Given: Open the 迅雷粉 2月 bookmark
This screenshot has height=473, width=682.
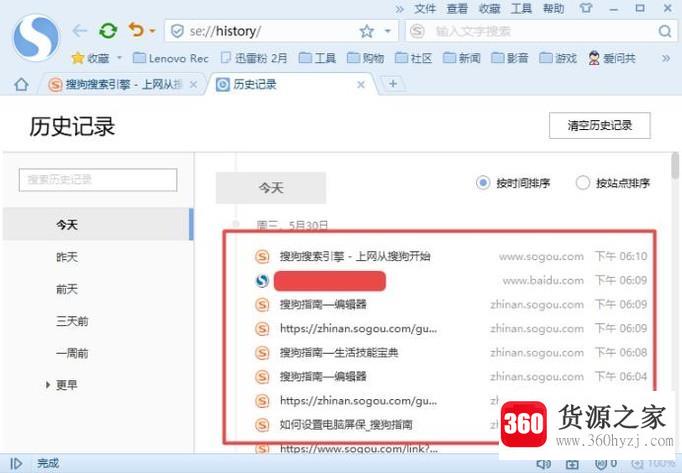Looking at the screenshot, I should click(254, 58).
